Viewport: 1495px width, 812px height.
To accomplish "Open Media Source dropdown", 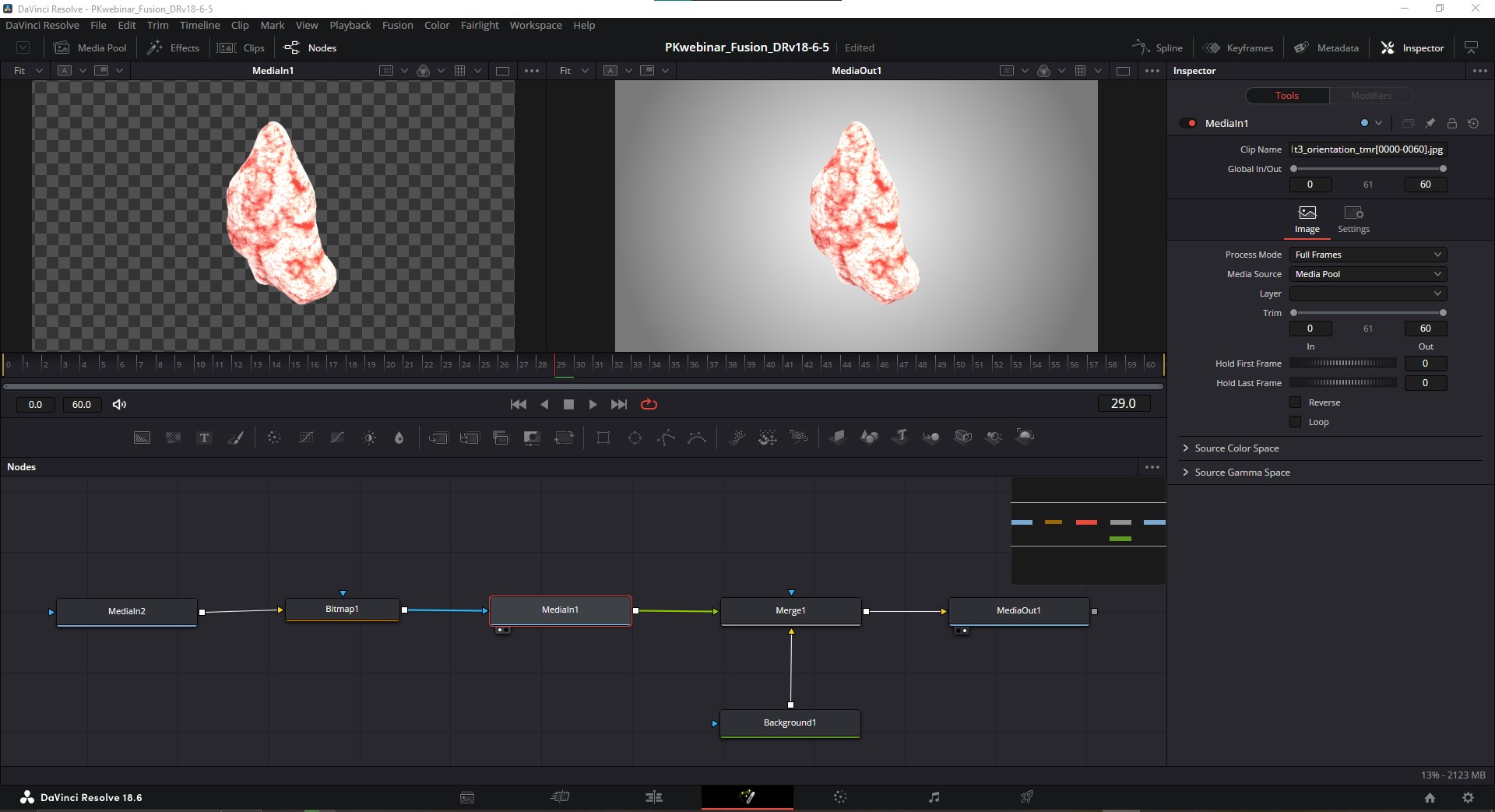I will point(1368,274).
